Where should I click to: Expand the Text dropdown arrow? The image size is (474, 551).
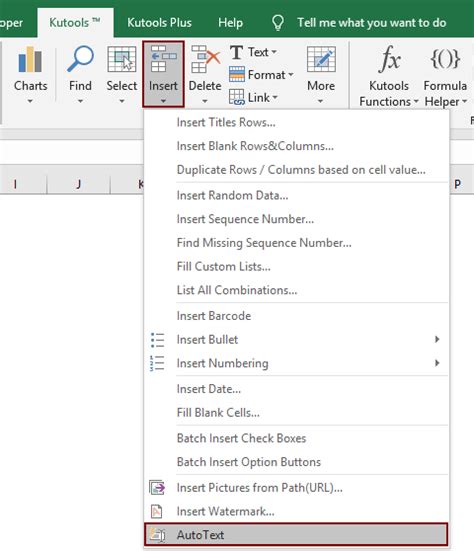(x=274, y=52)
